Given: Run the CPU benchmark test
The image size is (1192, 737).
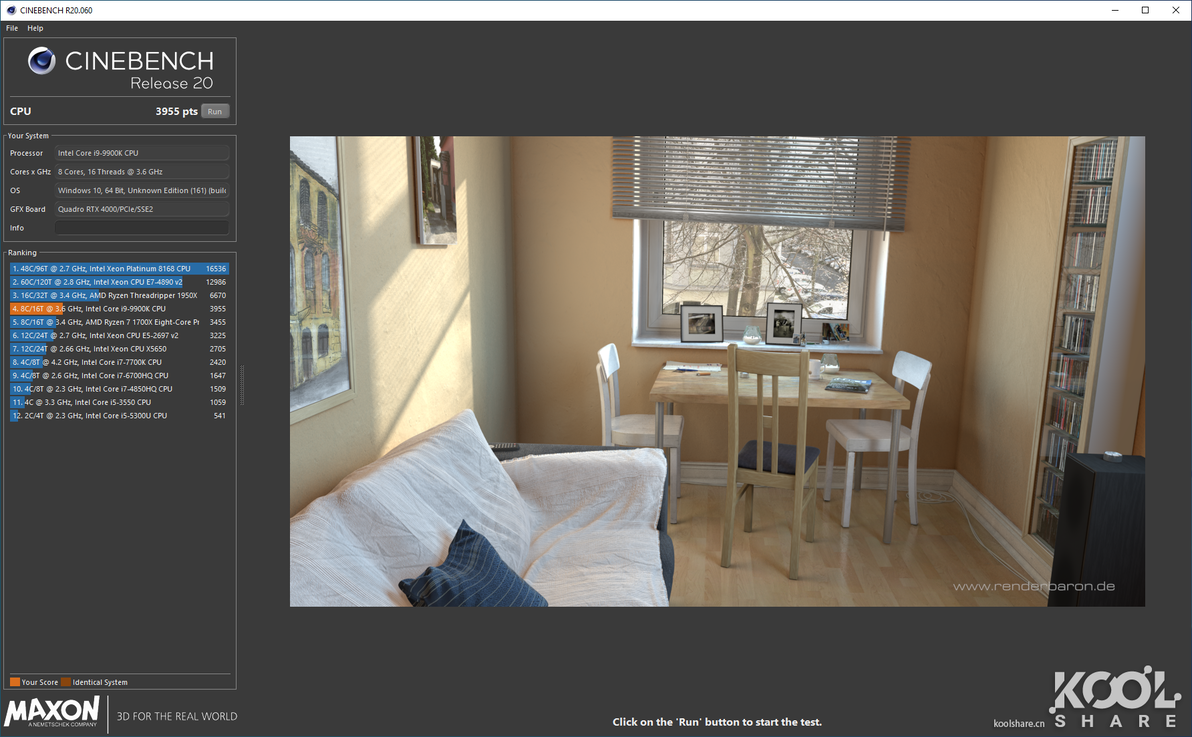Looking at the screenshot, I should pos(215,111).
